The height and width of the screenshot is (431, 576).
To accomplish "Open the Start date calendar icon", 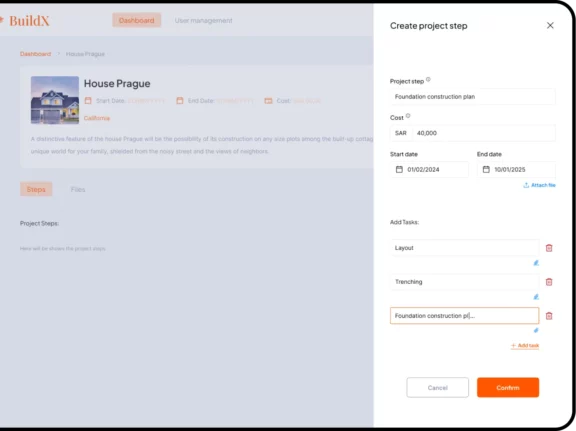I will [x=399, y=169].
